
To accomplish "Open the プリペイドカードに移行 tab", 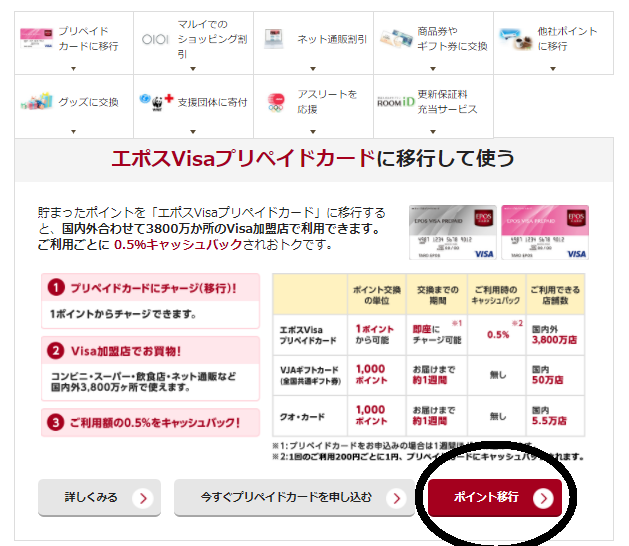I will (x=74, y=43).
